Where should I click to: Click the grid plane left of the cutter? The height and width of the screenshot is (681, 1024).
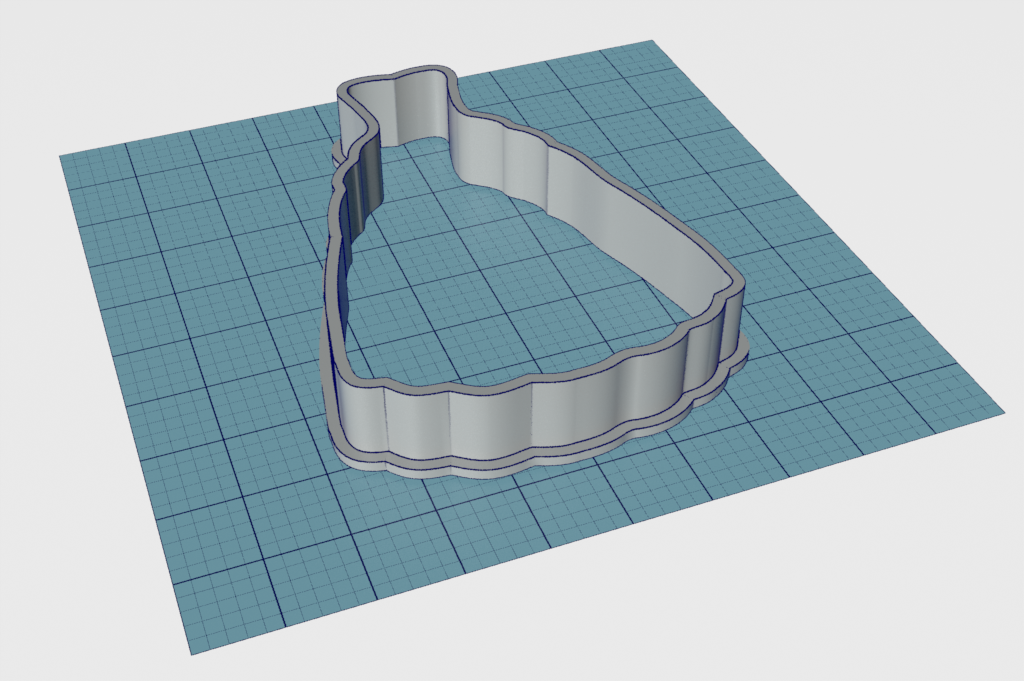coord(200,300)
